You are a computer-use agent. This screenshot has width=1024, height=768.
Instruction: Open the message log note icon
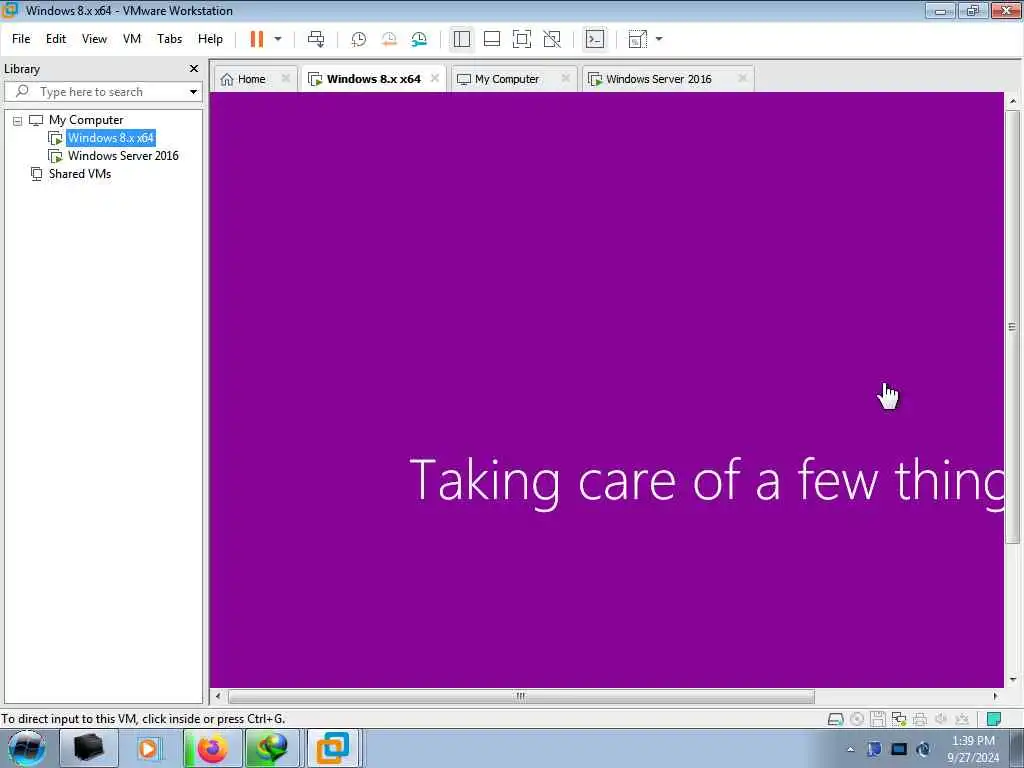[994, 719]
